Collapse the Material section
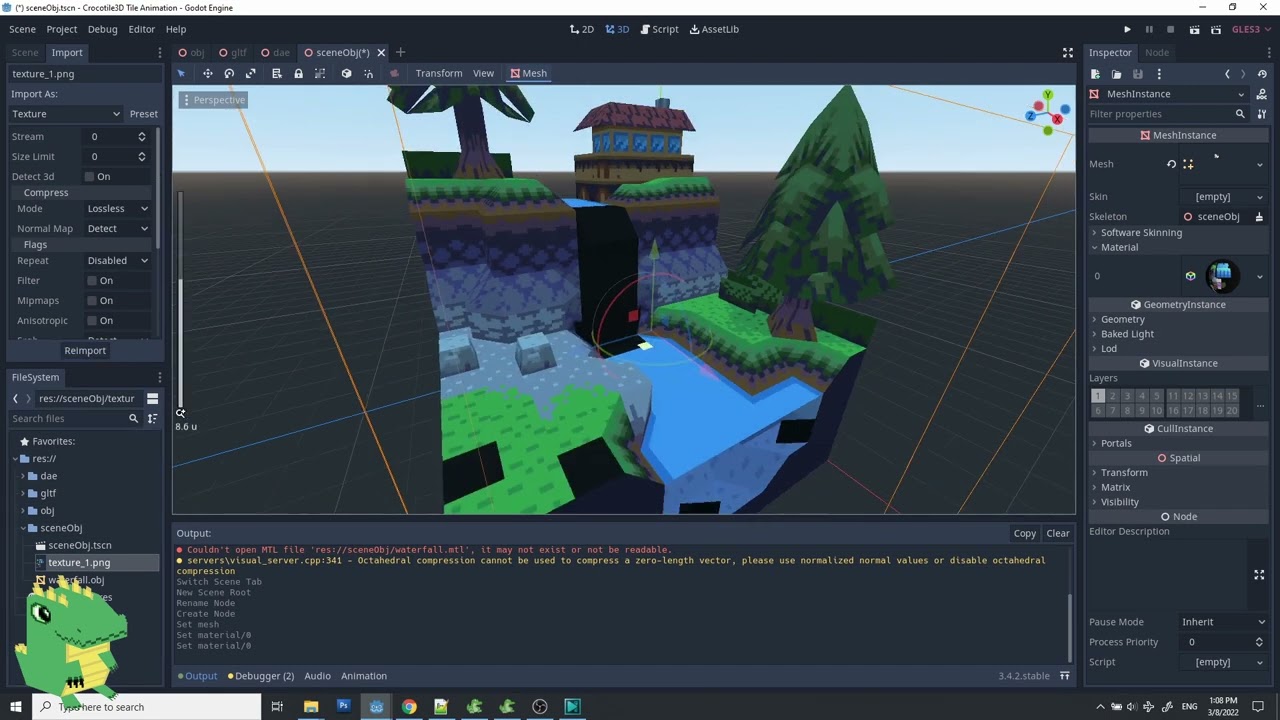 [x=1177, y=247]
